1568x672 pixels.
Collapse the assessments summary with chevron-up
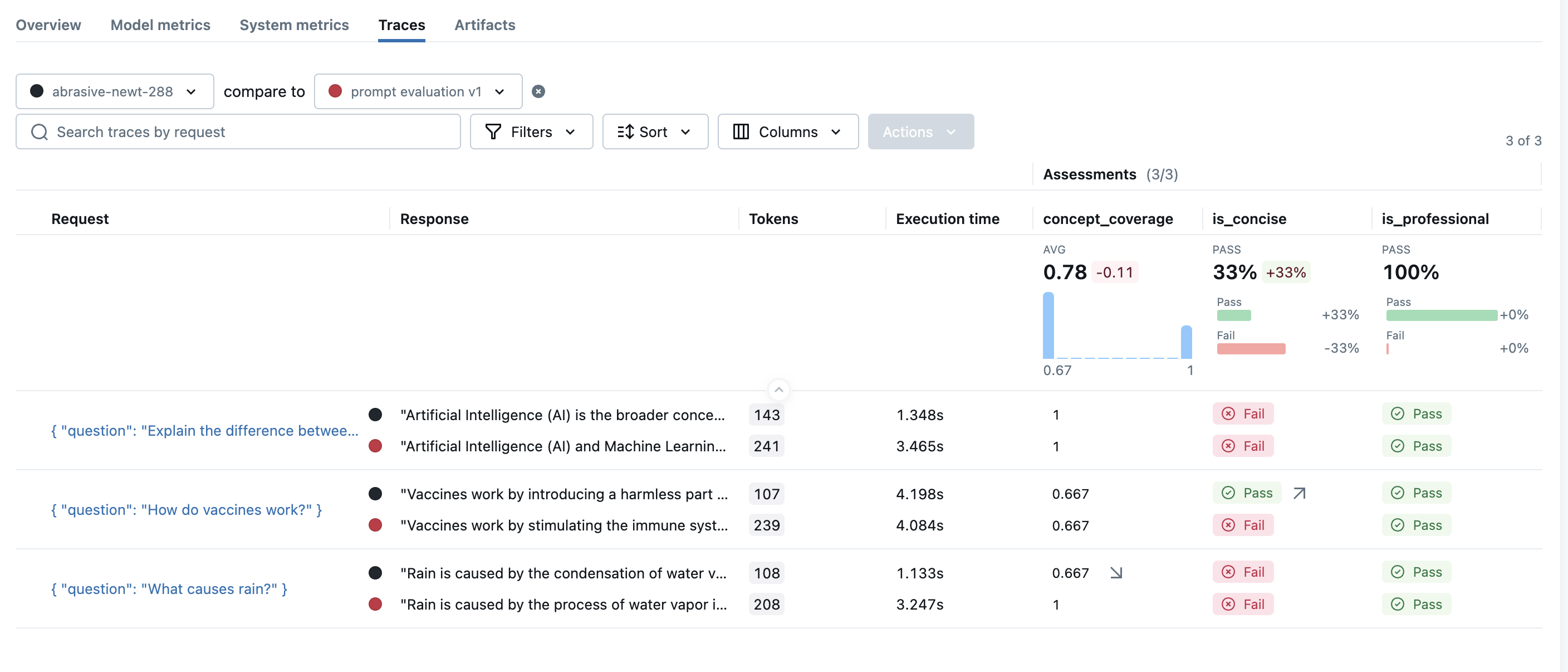point(778,389)
